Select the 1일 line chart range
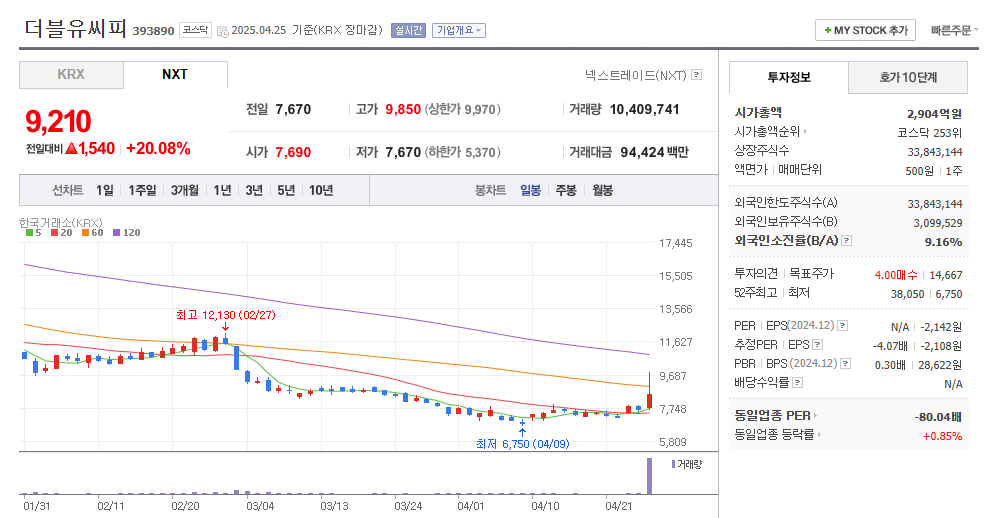This screenshot has height=518, width=991. point(105,190)
